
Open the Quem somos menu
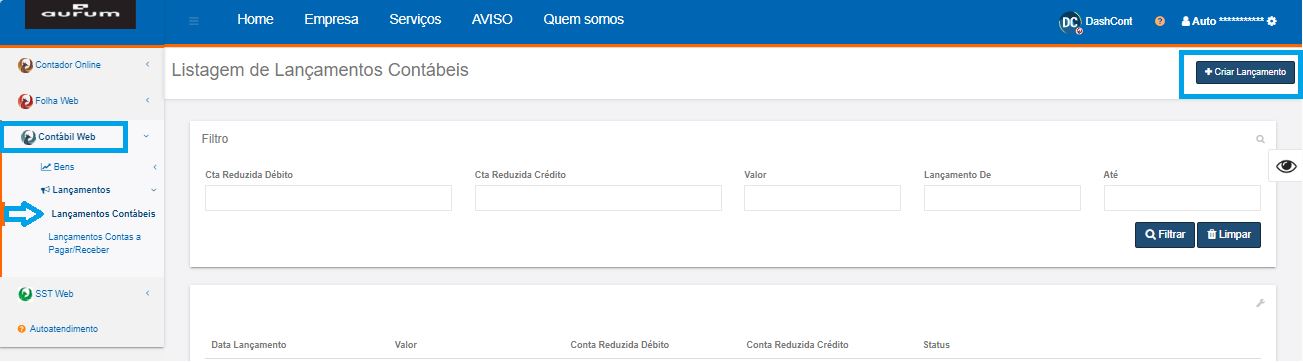point(583,20)
